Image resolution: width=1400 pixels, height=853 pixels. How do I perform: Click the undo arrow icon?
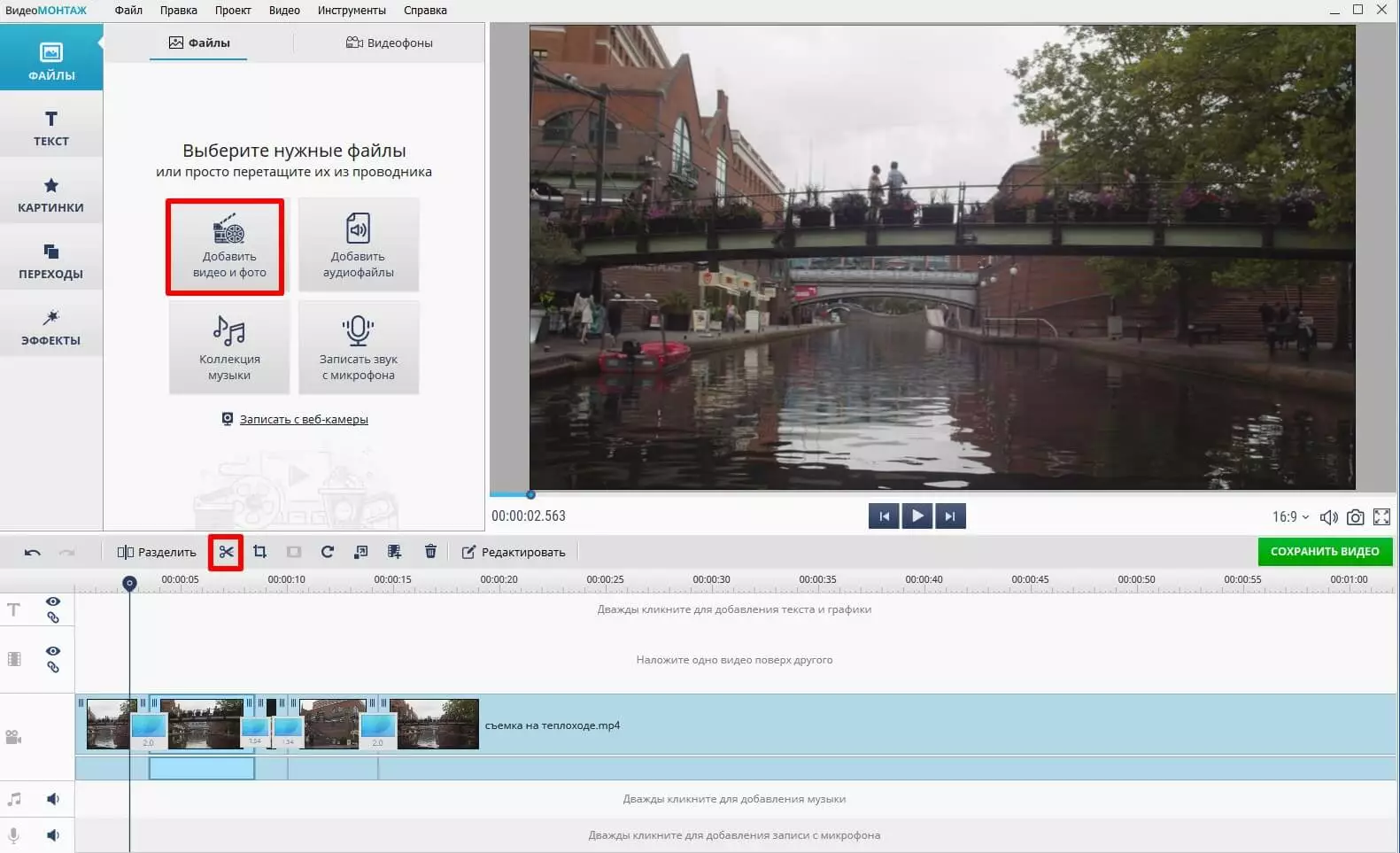click(x=33, y=552)
